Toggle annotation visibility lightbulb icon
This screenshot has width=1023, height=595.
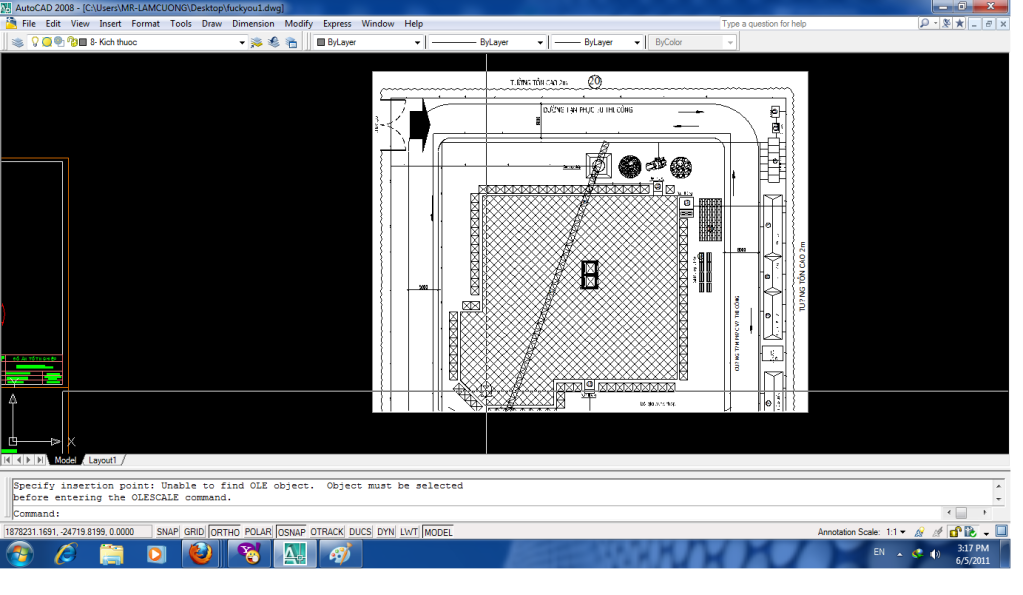tap(920, 532)
